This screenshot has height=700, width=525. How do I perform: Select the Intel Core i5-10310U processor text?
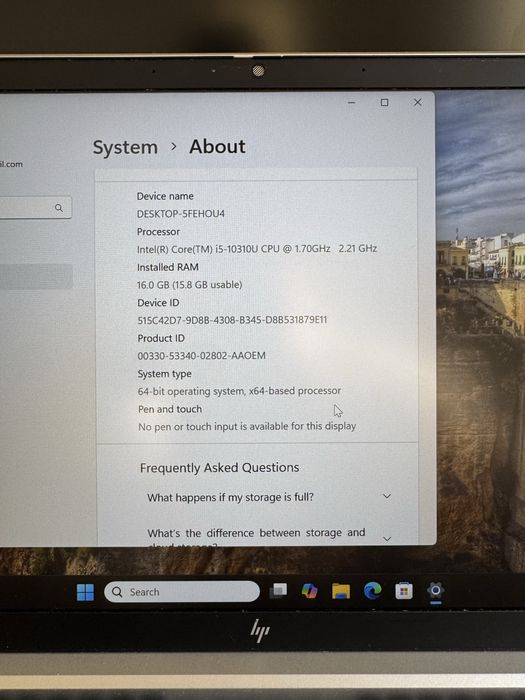257,249
